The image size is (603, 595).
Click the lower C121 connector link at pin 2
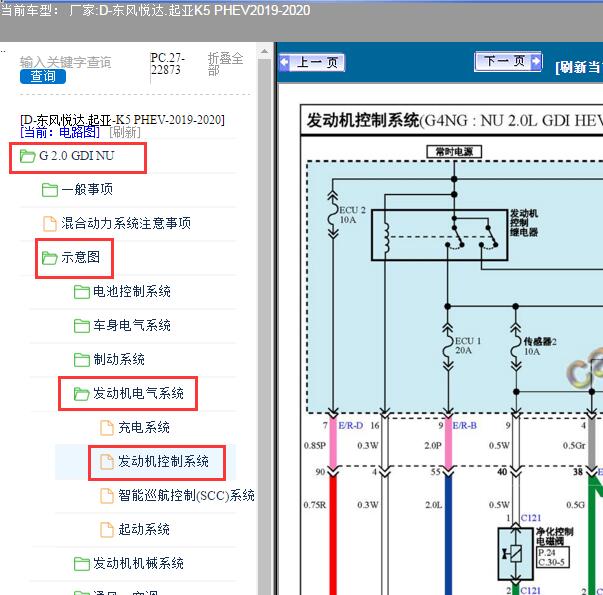(531, 590)
